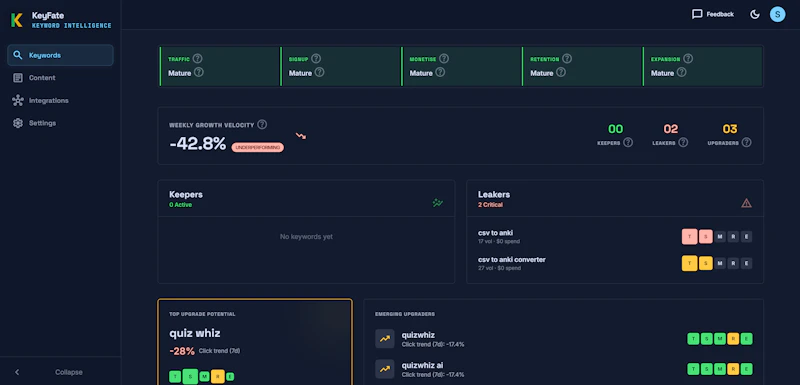Click the Signup stage card
This screenshot has width=800, height=385.
pyautogui.click(x=340, y=66)
